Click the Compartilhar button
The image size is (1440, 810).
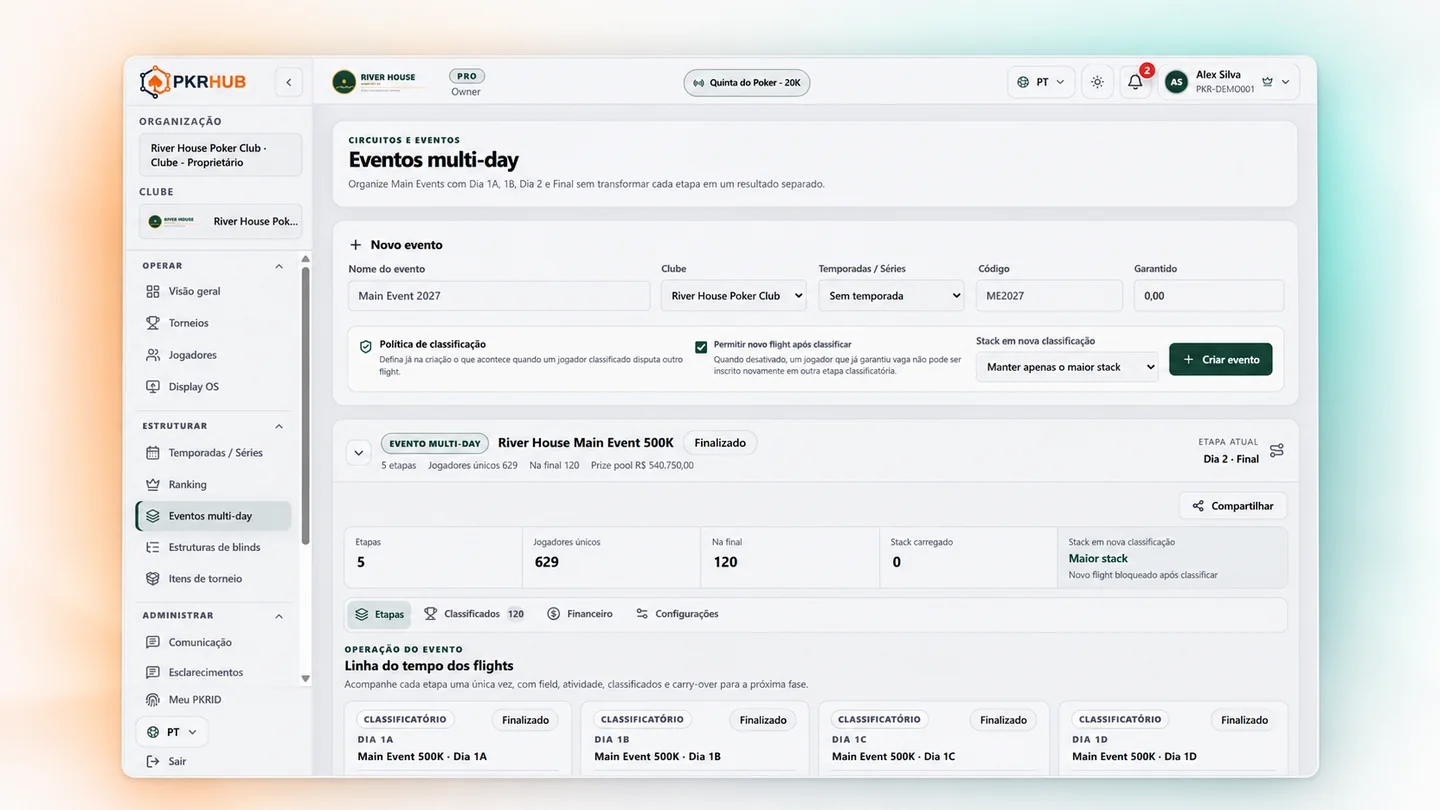pos(1233,506)
